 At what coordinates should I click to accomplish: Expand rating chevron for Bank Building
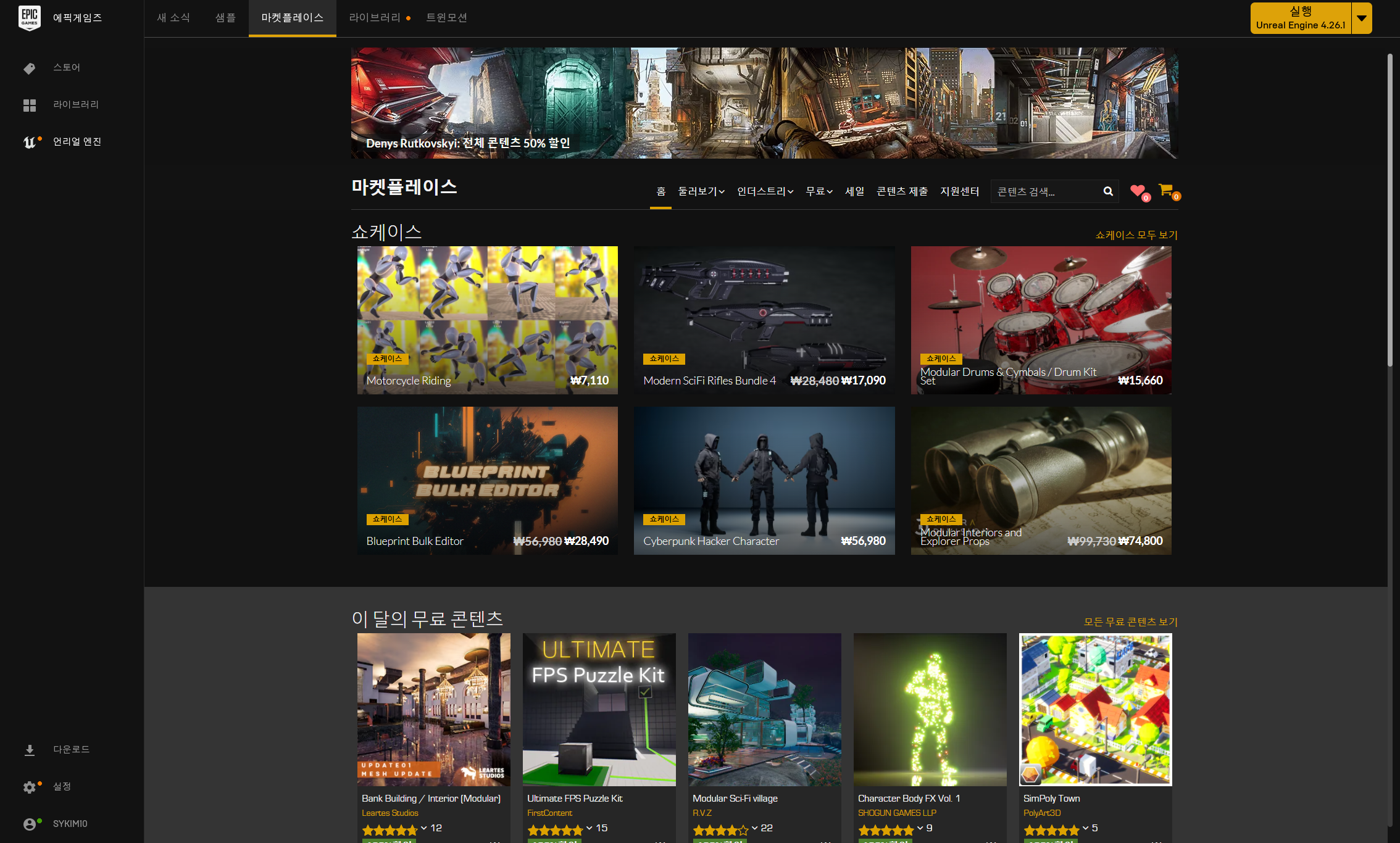click(424, 828)
